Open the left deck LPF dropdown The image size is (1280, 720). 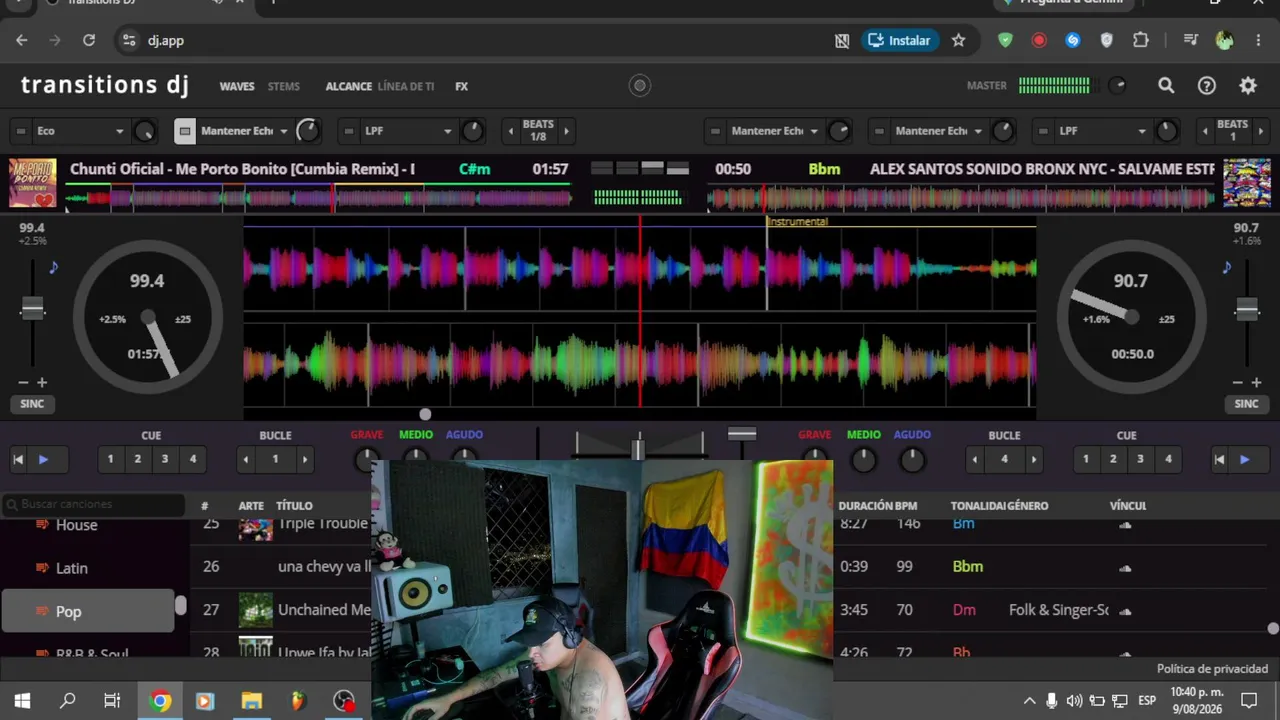(409, 131)
